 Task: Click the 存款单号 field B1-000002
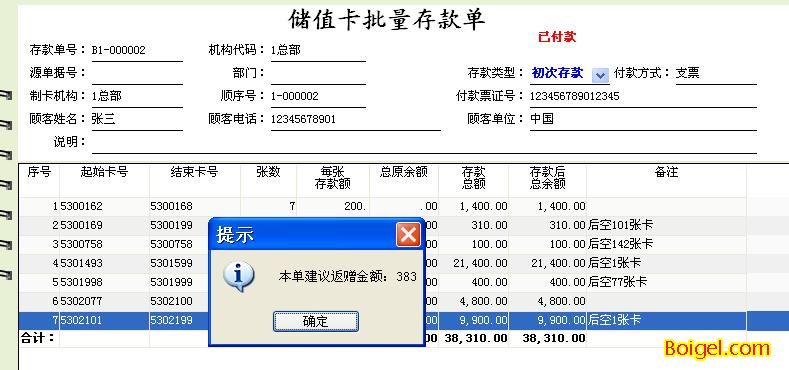tap(137, 50)
